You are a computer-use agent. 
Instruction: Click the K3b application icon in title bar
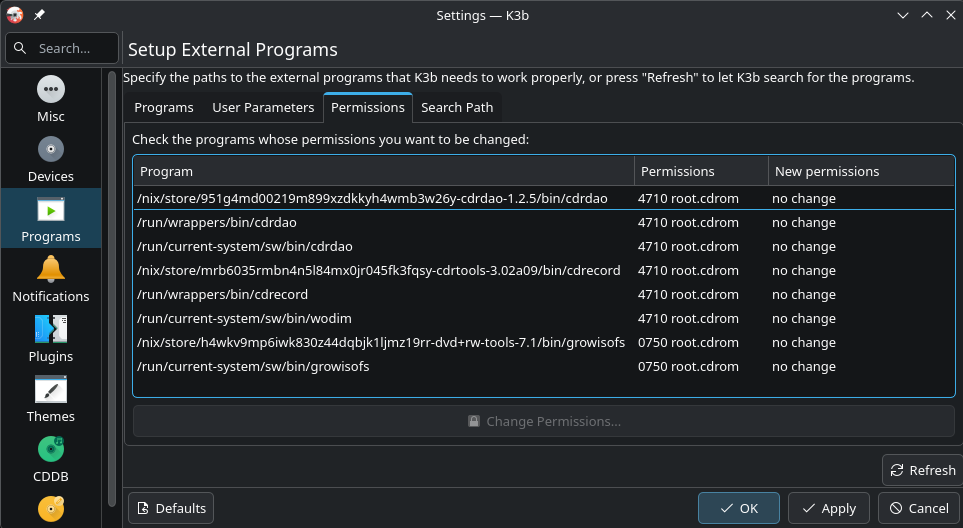(x=15, y=15)
